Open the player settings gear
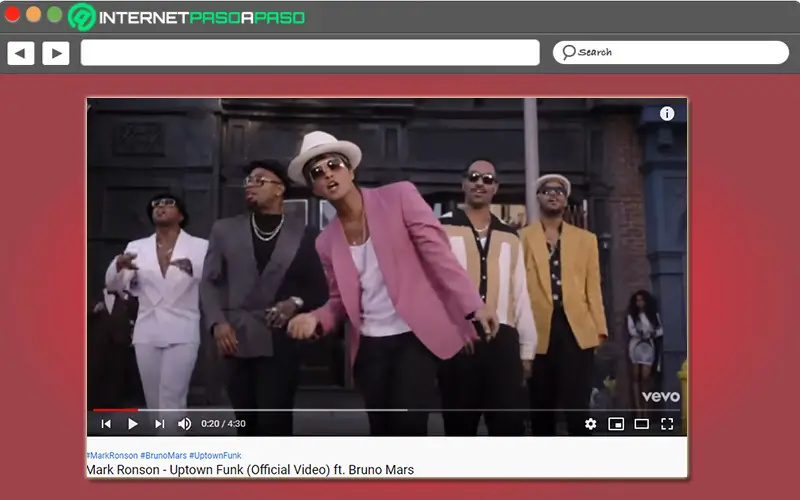Screen dimensions: 800x500 (590, 423)
